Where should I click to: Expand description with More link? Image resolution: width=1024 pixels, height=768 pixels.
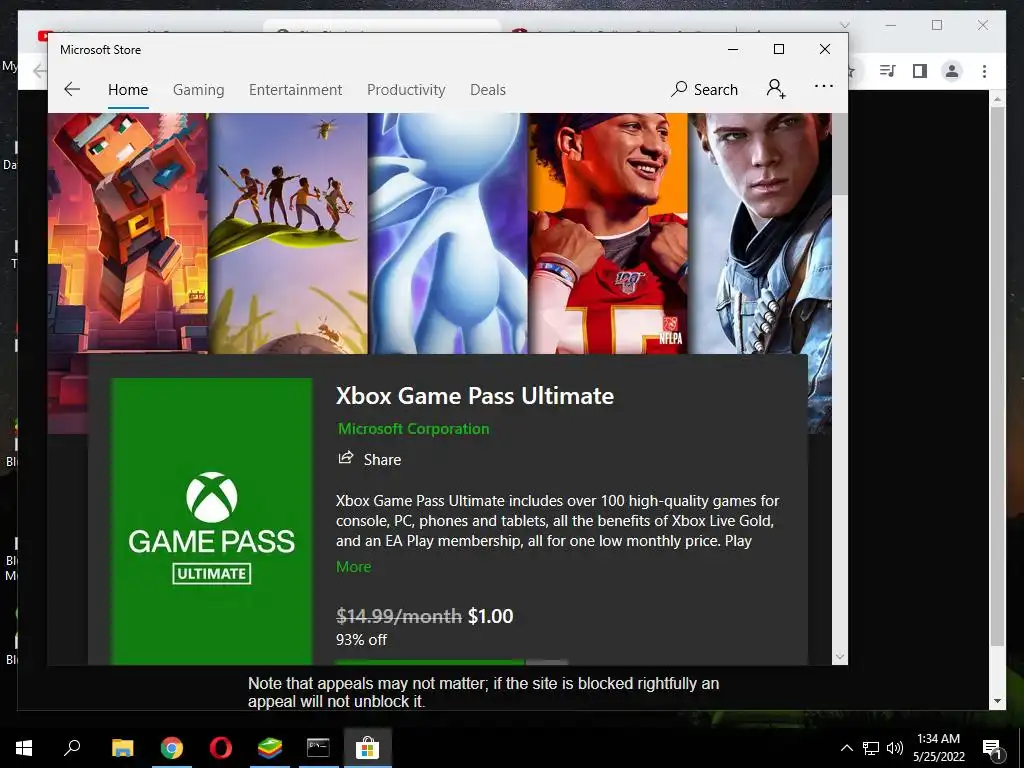pyautogui.click(x=353, y=566)
